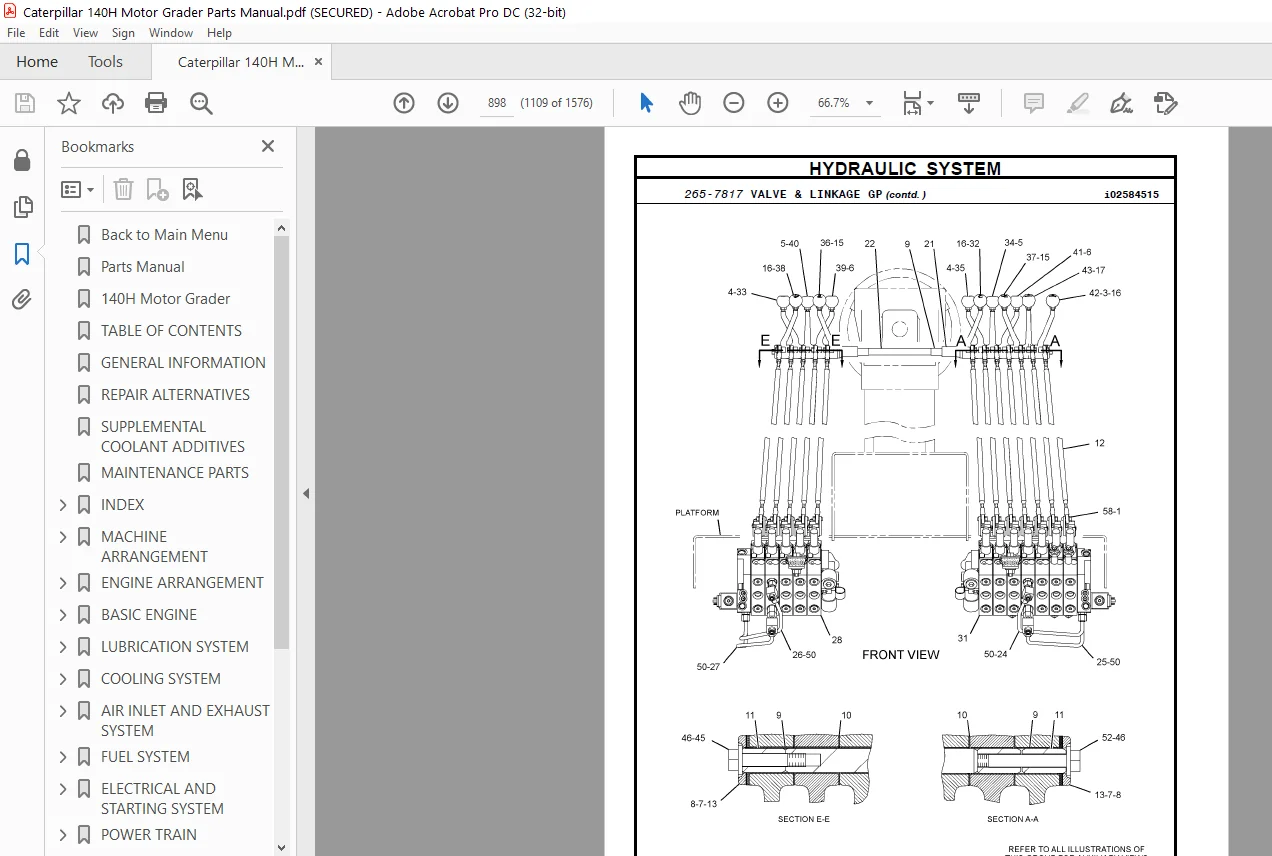Screen dimensions: 1272x856
Task: Zoom in with the plus icon
Action: [778, 103]
